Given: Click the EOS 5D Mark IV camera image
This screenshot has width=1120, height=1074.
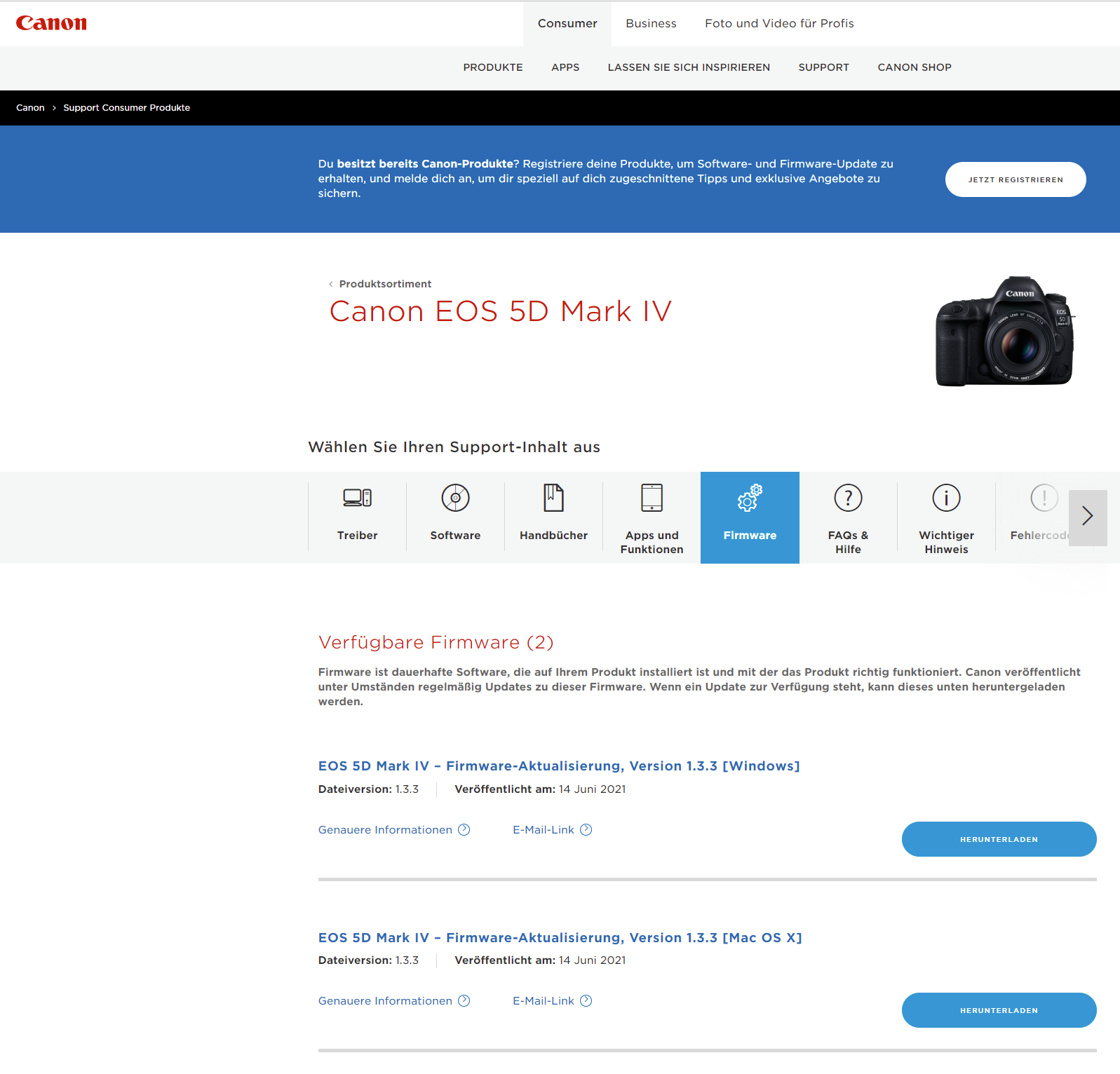Looking at the screenshot, I should [x=1005, y=331].
